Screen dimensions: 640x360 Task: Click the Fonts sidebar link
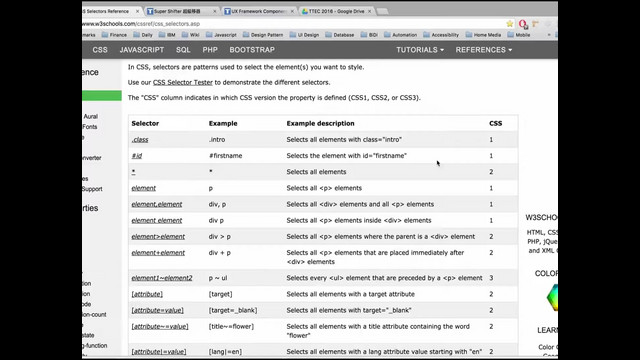click(x=90, y=127)
